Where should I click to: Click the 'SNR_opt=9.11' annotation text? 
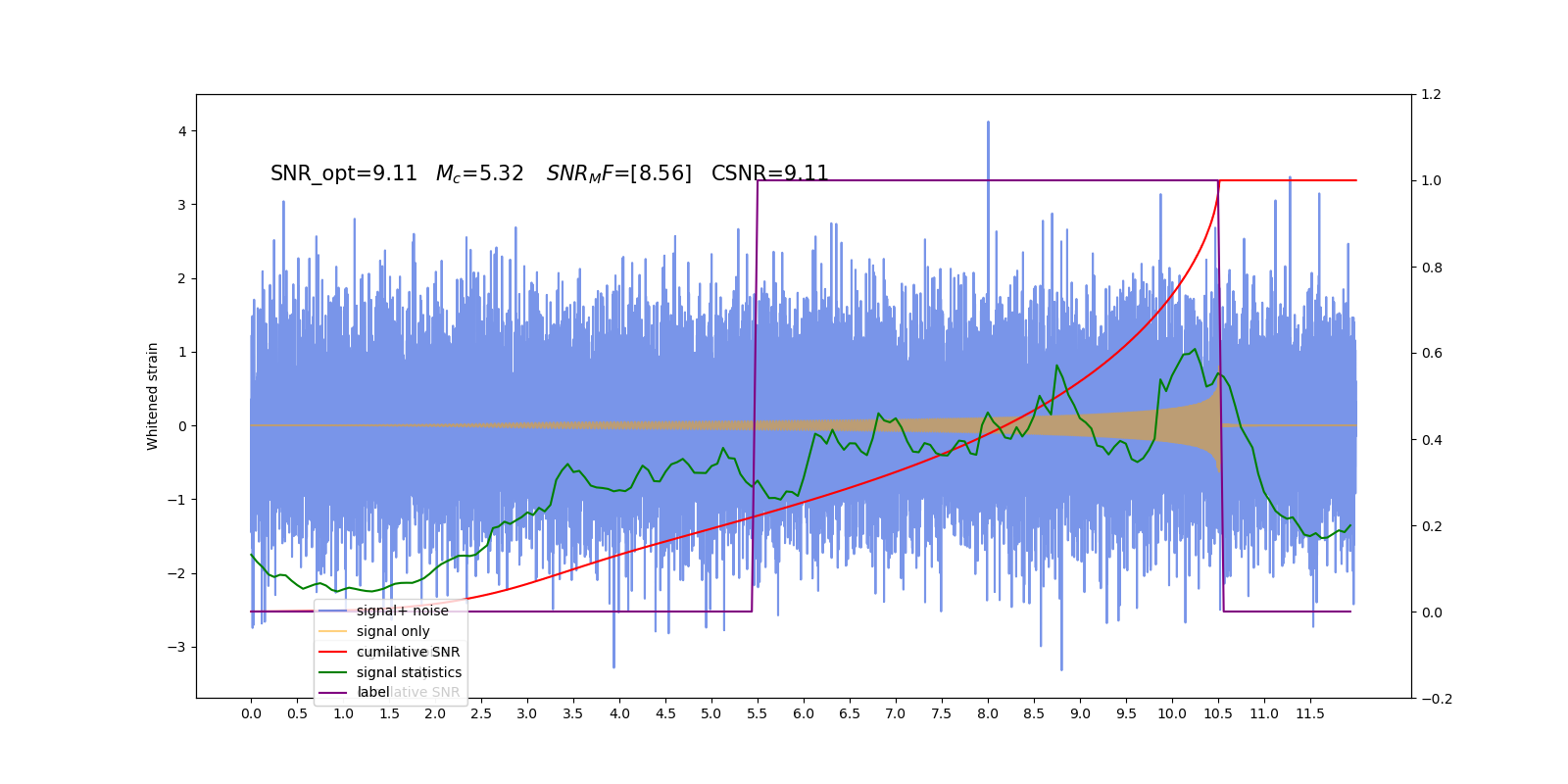point(344,173)
